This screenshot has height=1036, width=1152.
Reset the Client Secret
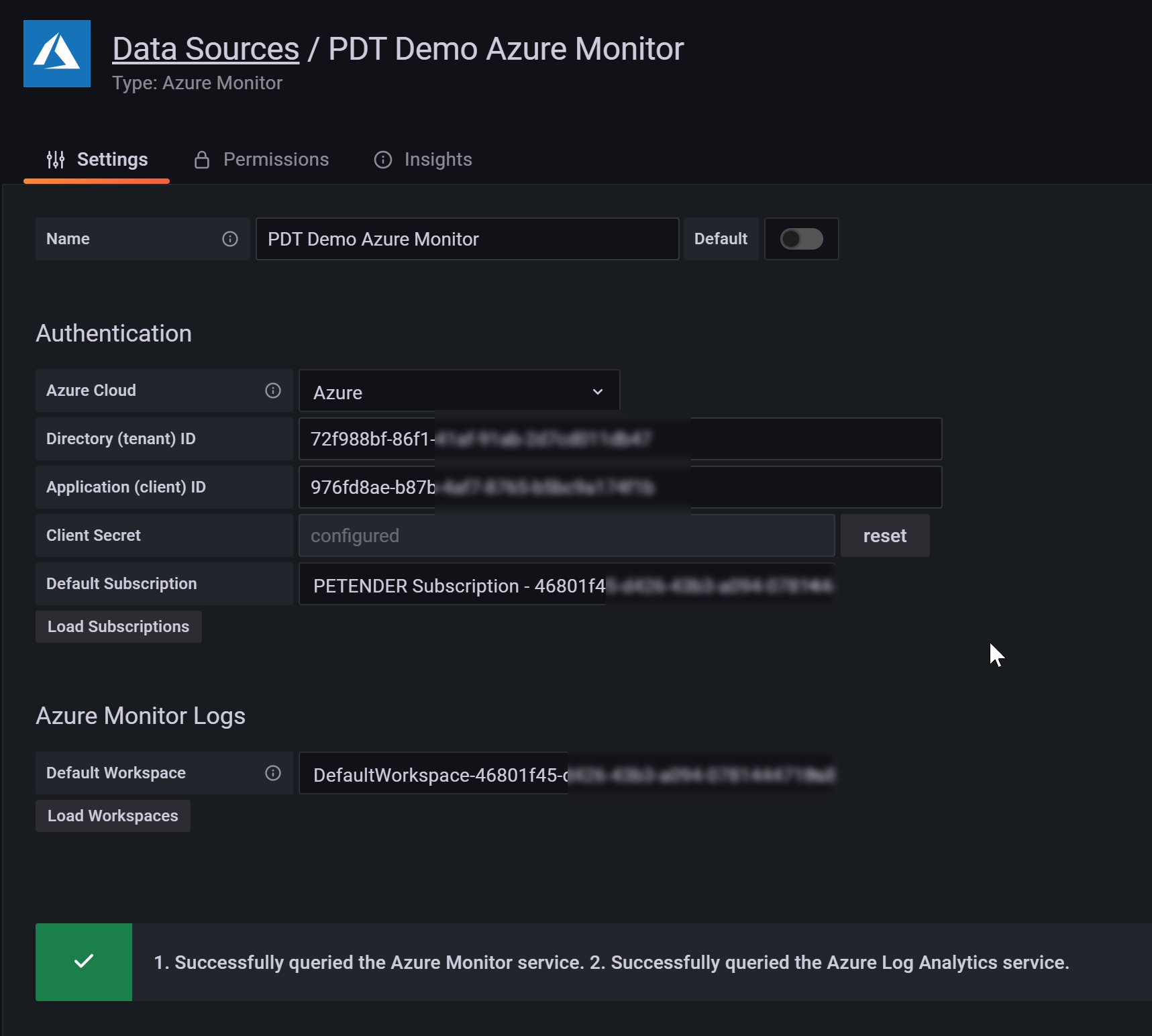click(x=885, y=535)
